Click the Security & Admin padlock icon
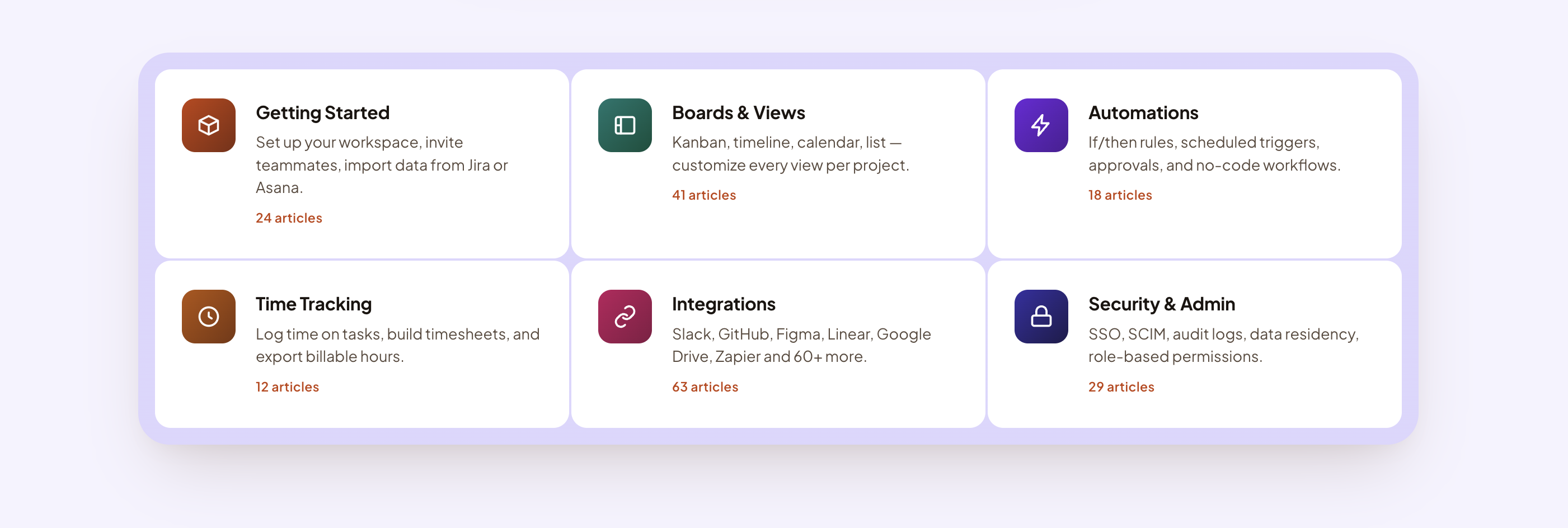Image resolution: width=1568 pixels, height=528 pixels. (x=1041, y=317)
